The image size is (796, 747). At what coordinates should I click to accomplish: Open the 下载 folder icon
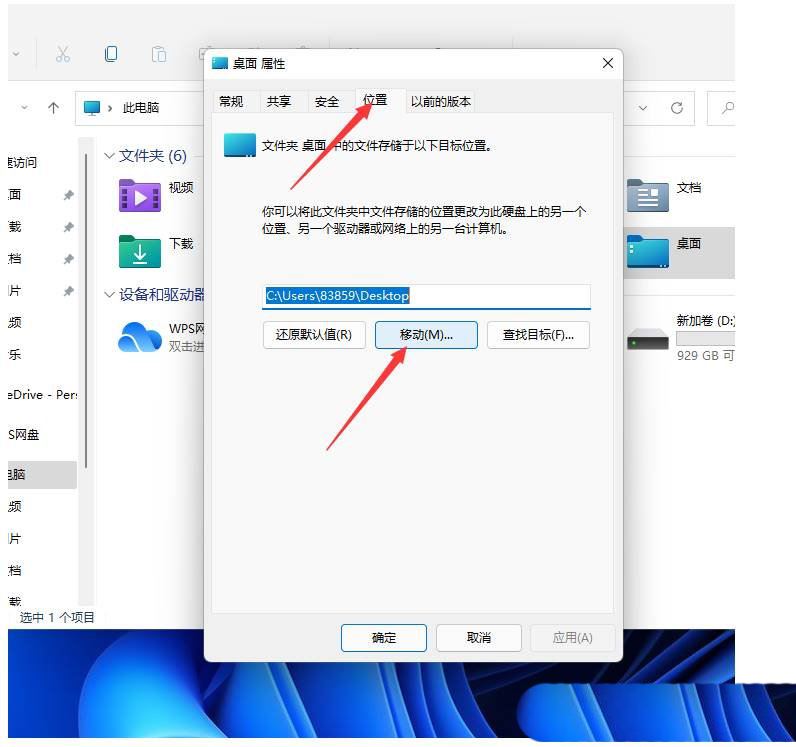click(140, 251)
